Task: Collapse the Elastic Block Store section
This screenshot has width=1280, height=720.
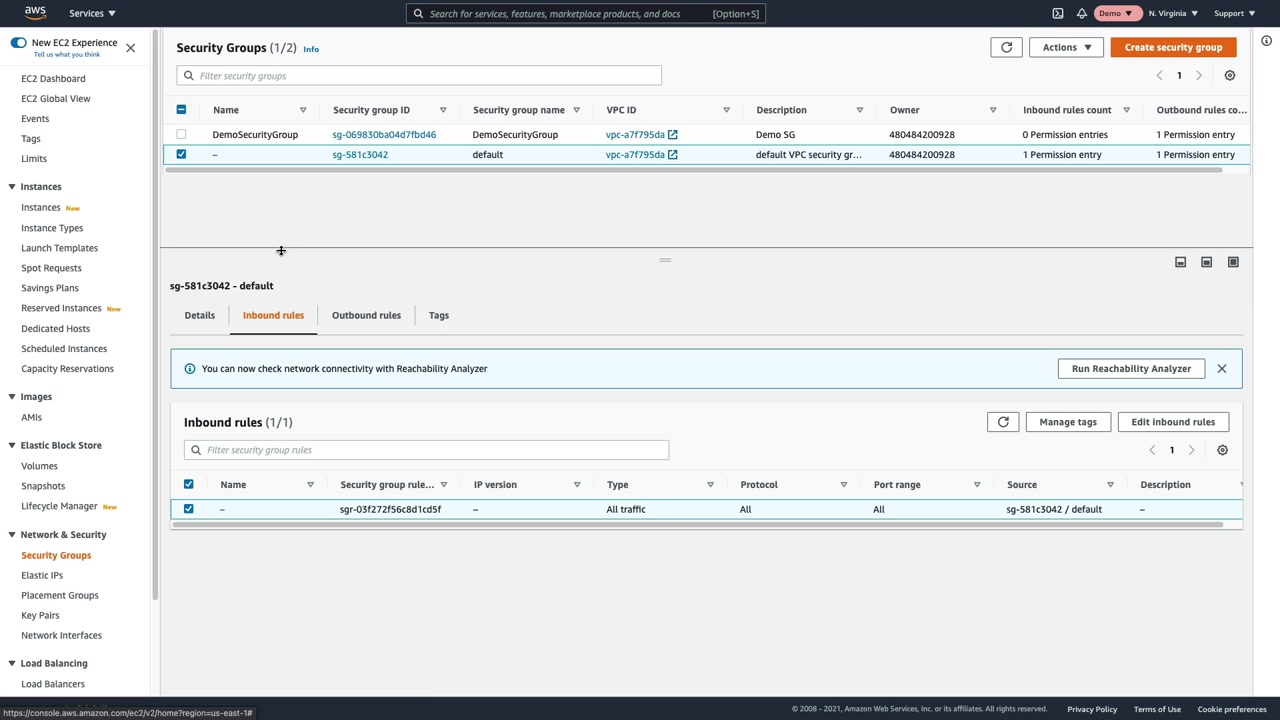Action: tap(11, 445)
